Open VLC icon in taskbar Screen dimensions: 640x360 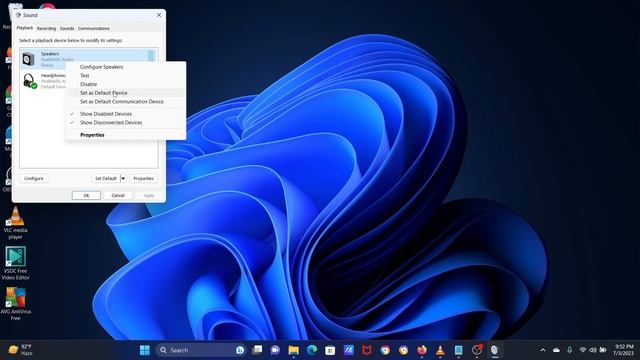tap(440, 350)
